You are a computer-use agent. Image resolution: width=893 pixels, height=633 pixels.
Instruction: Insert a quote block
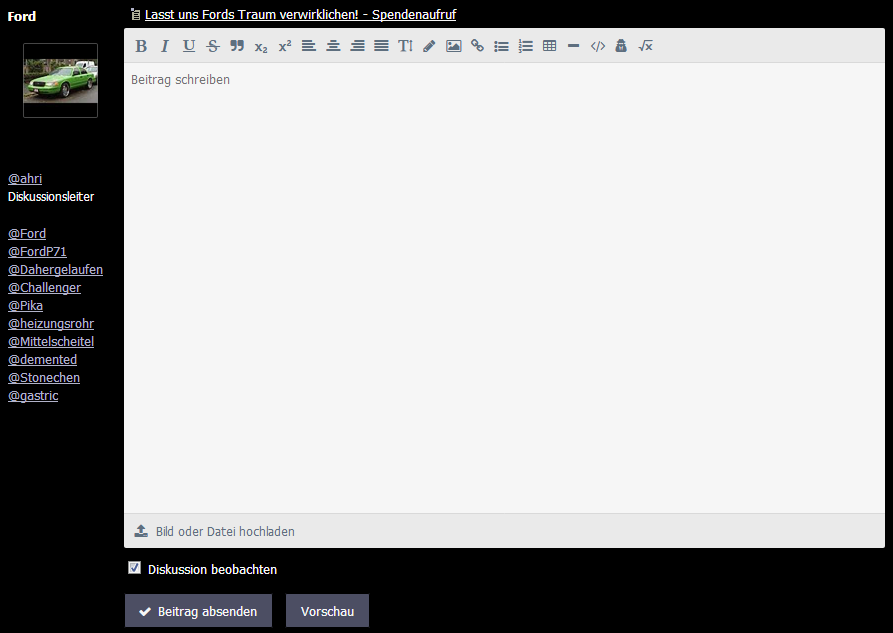[237, 46]
